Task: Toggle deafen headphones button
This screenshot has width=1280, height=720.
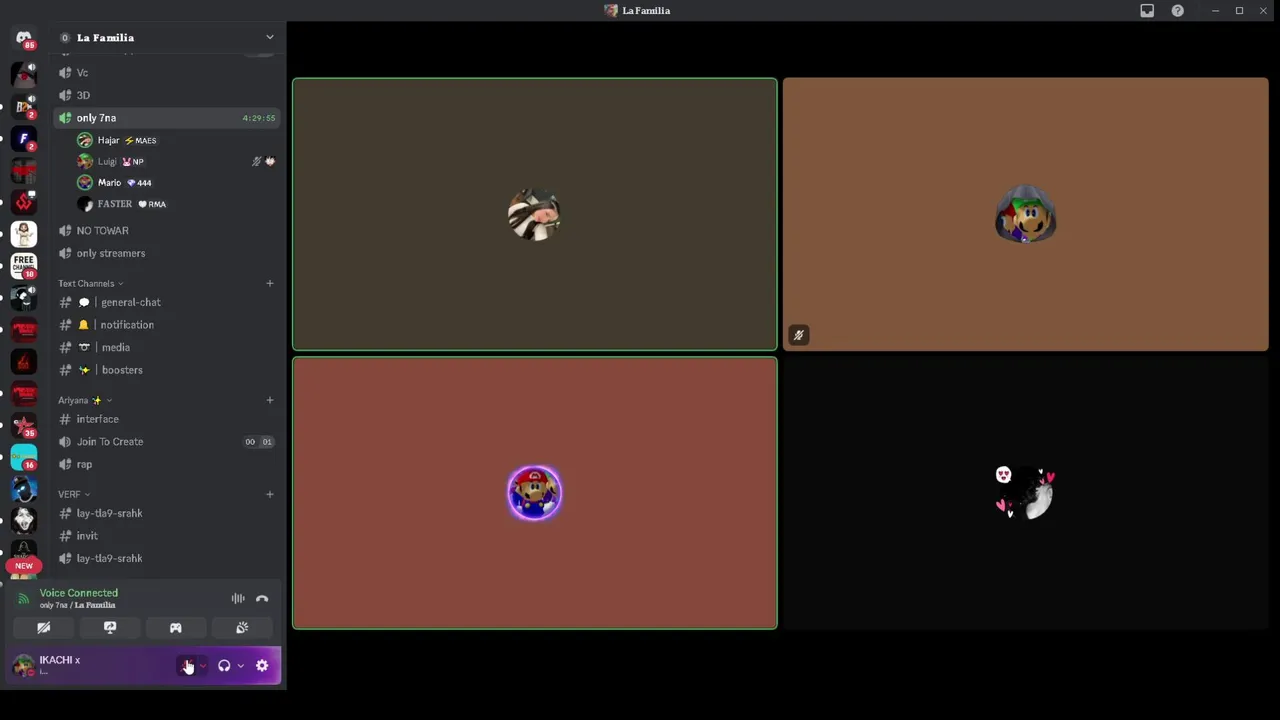Action: [224, 666]
